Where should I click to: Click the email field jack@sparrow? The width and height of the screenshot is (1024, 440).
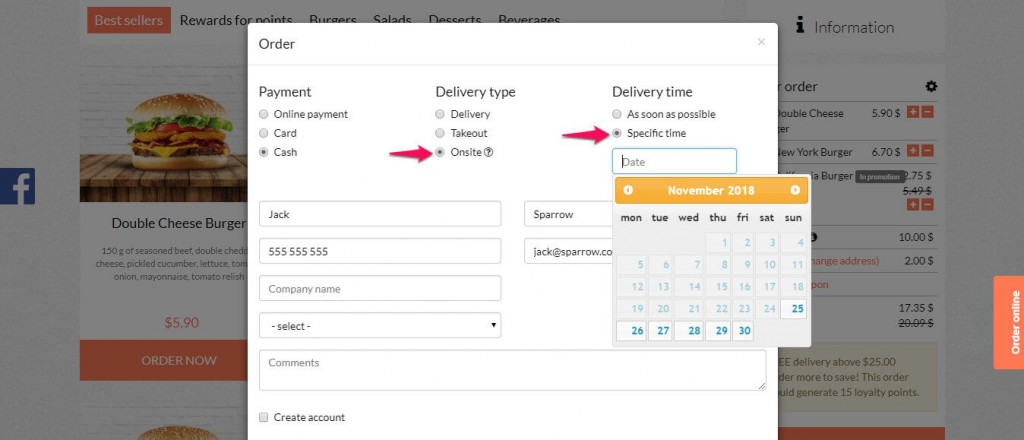coord(569,251)
